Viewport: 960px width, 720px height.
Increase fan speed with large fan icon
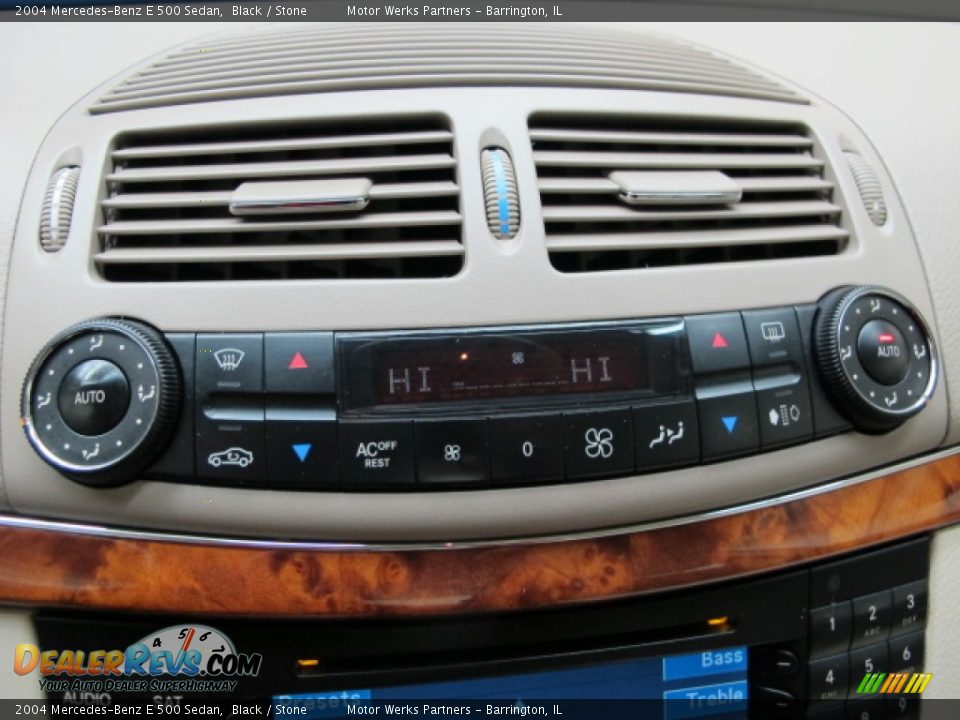pyautogui.click(x=598, y=443)
